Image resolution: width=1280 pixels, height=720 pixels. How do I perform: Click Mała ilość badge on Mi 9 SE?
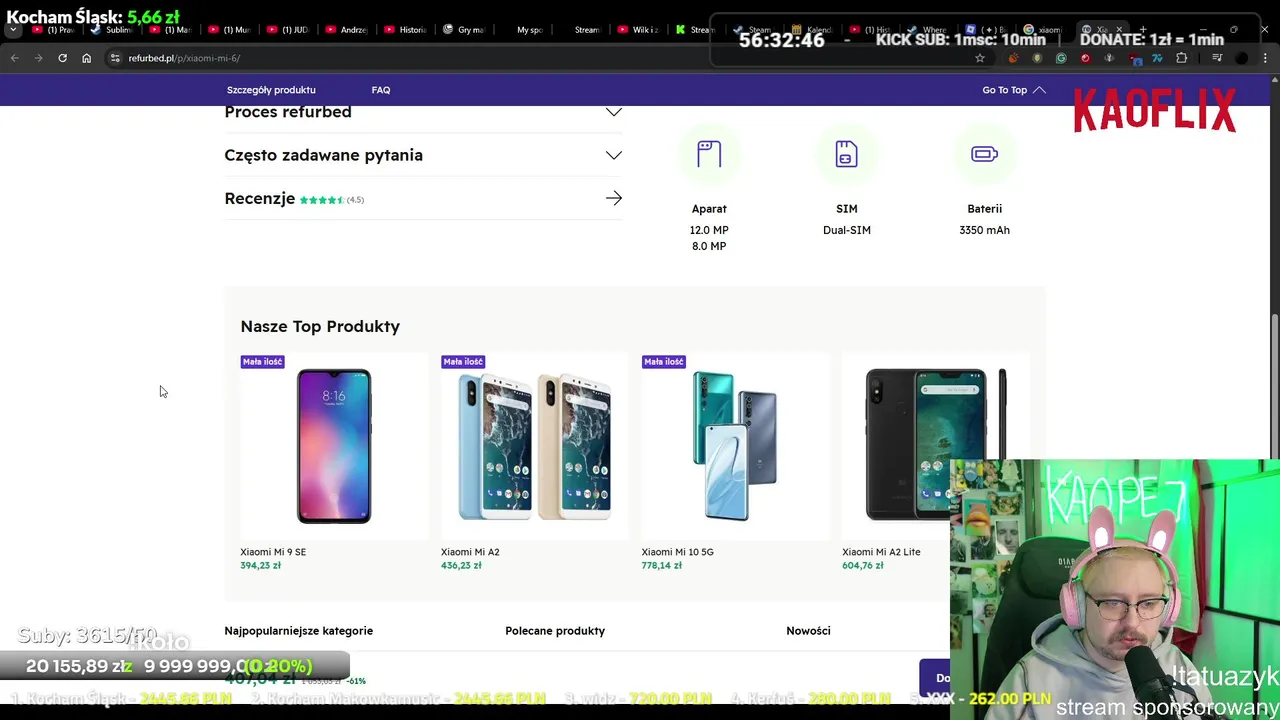(262, 361)
